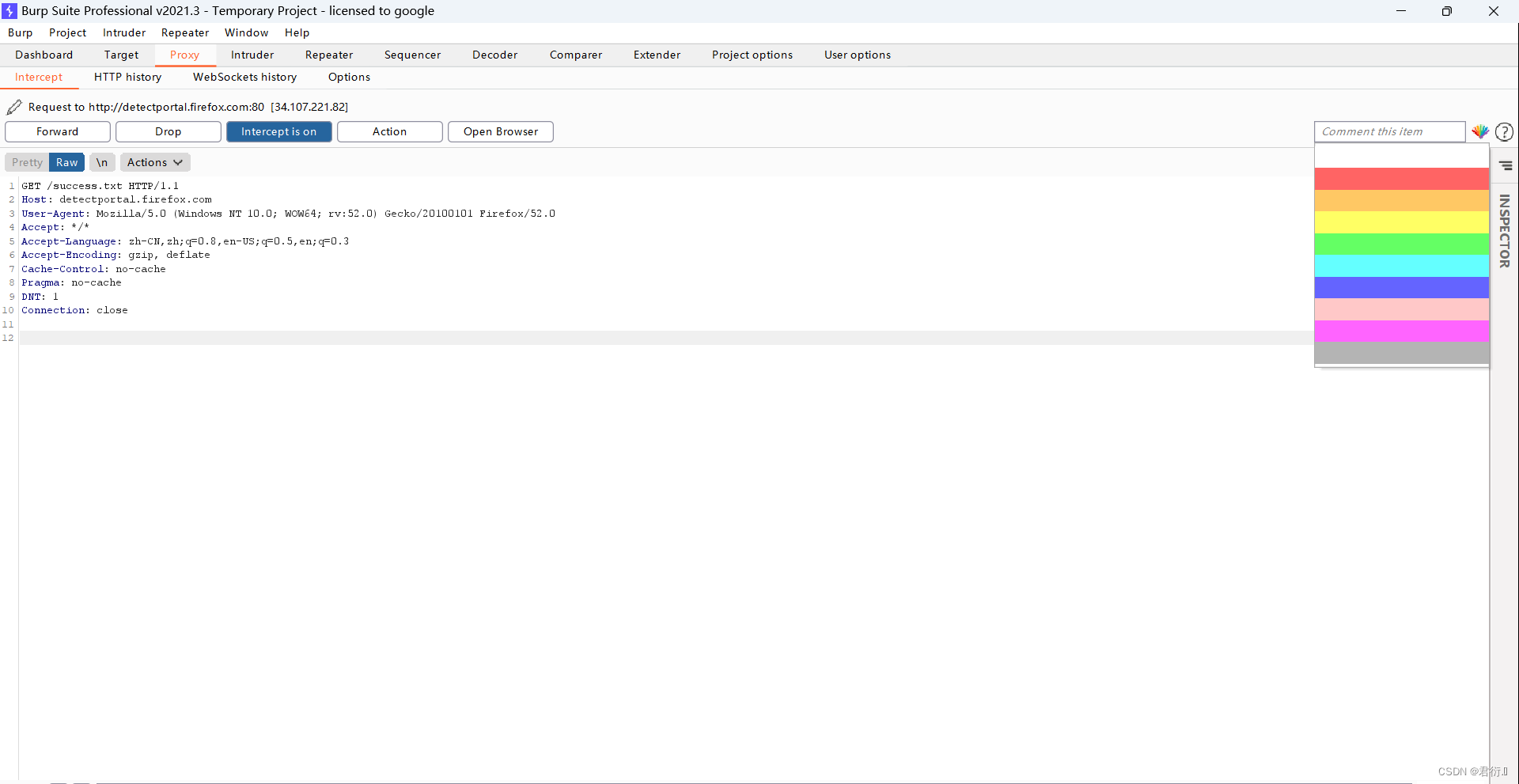Click the pencil edit target icon
Screen dimensions: 1519x784
14,107
